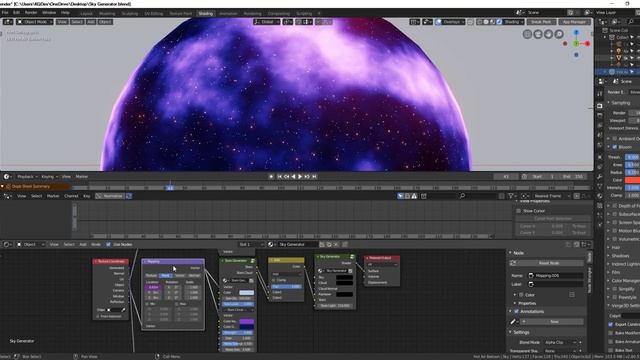Viewport: 640px width, 360px height.
Task: Open the node editor's editor type icon
Action: point(8,244)
